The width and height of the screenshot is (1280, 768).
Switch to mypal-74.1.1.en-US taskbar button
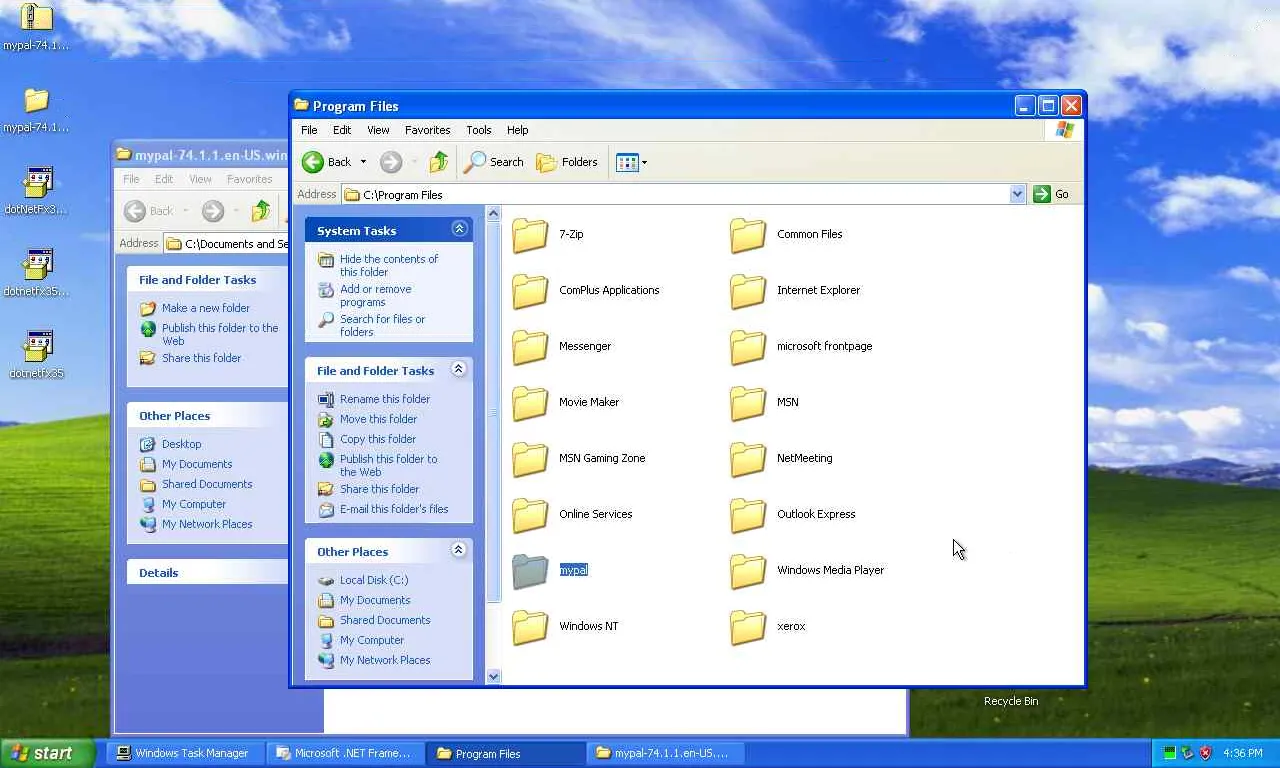pyautogui.click(x=666, y=753)
